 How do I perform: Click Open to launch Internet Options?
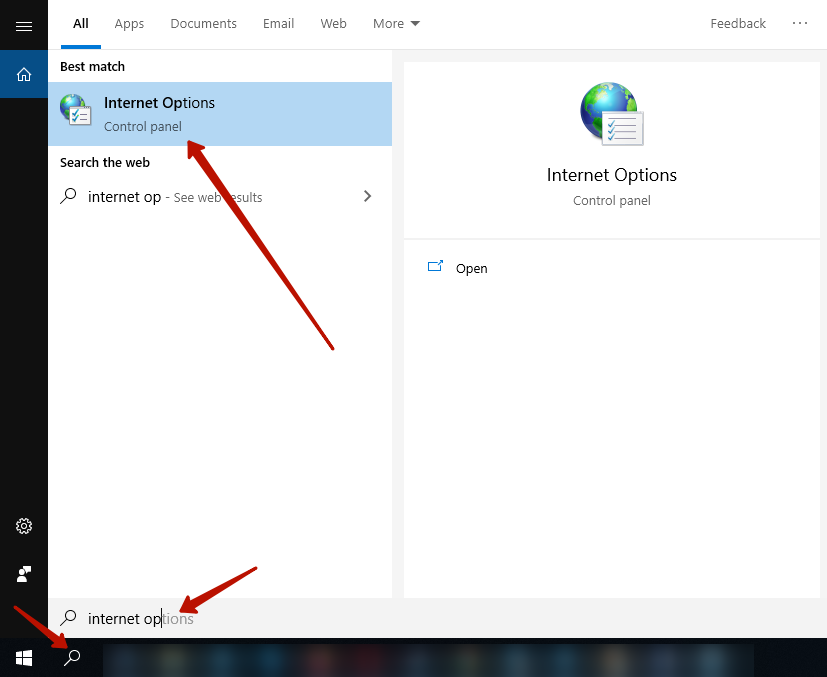pyautogui.click(x=472, y=268)
